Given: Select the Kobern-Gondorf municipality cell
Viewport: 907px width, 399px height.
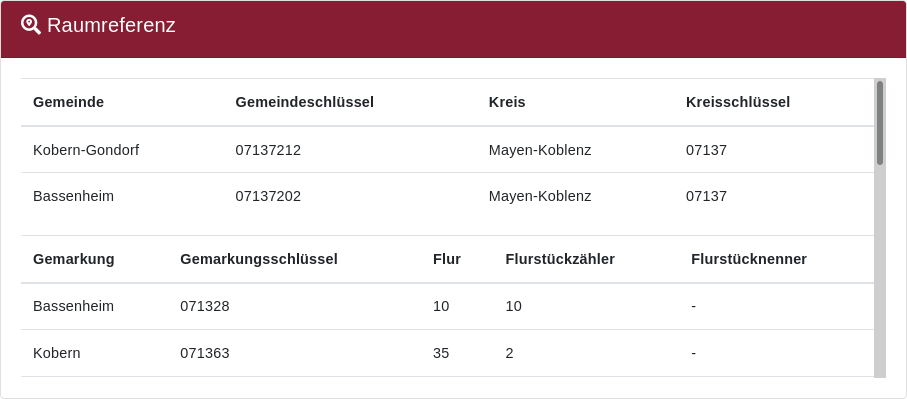Looking at the screenshot, I should [x=86, y=150].
